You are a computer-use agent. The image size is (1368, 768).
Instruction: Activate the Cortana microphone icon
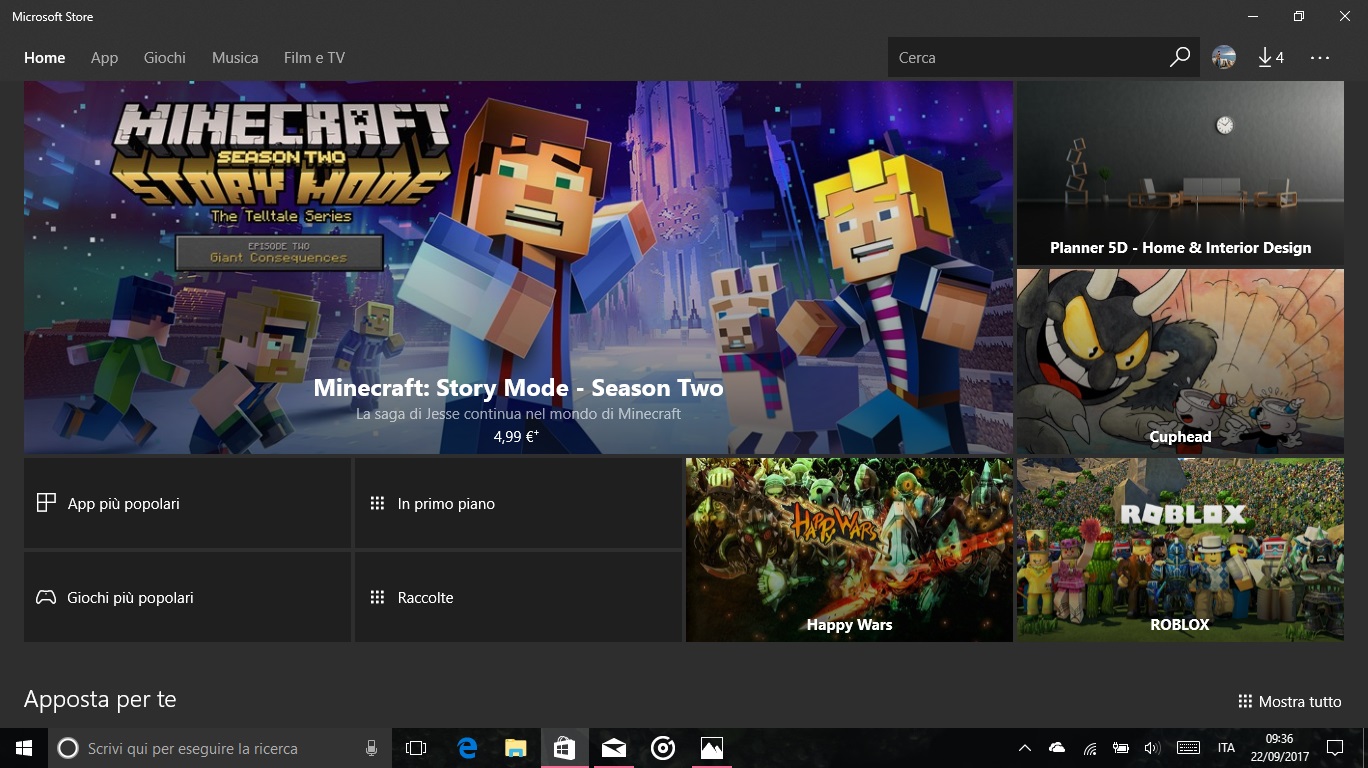coord(371,748)
